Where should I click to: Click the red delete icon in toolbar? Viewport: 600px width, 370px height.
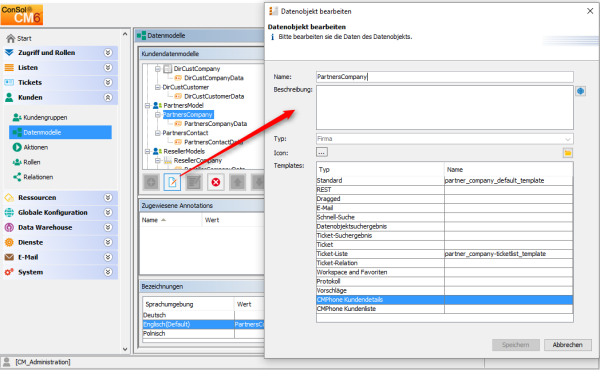216,182
